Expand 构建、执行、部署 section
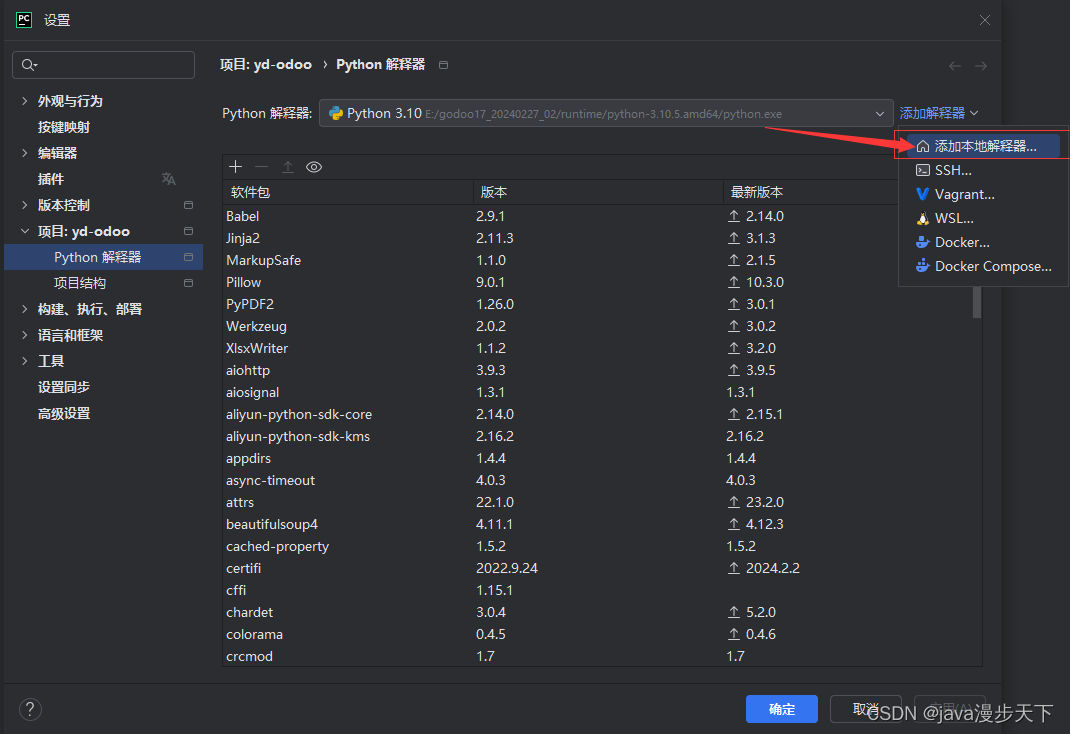The height and width of the screenshot is (734, 1070). [25, 309]
